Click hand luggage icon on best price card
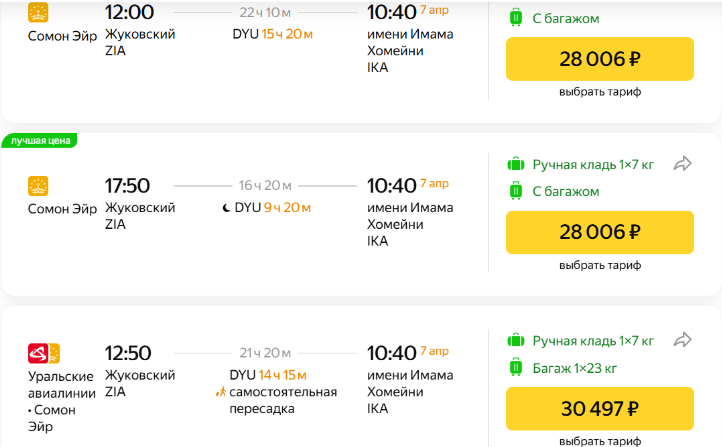 pos(516,164)
